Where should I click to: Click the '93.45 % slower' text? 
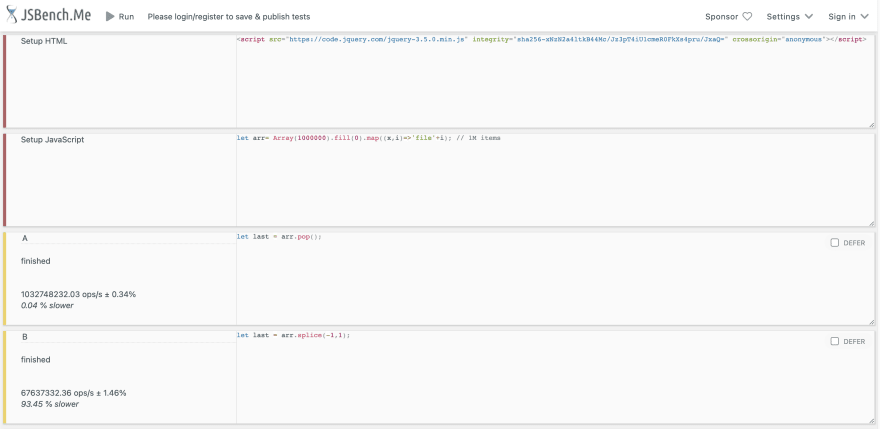click(49, 404)
